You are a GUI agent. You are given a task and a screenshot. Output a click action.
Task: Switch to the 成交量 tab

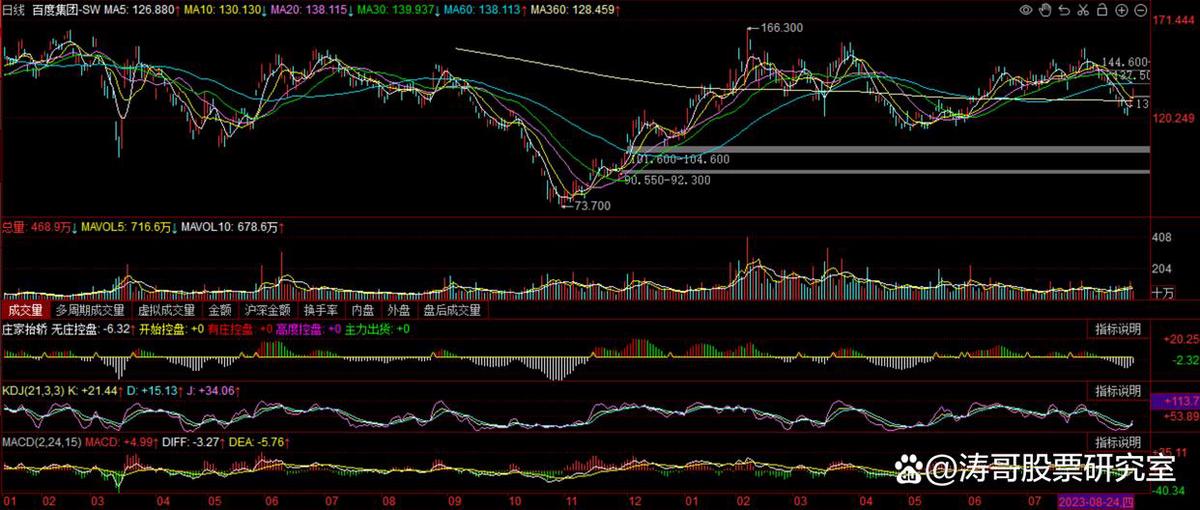click(24, 311)
